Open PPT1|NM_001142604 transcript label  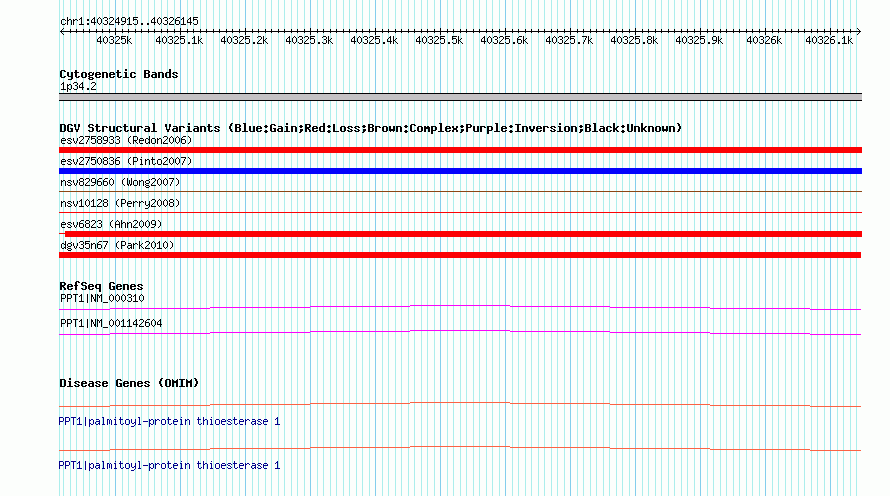click(111, 323)
